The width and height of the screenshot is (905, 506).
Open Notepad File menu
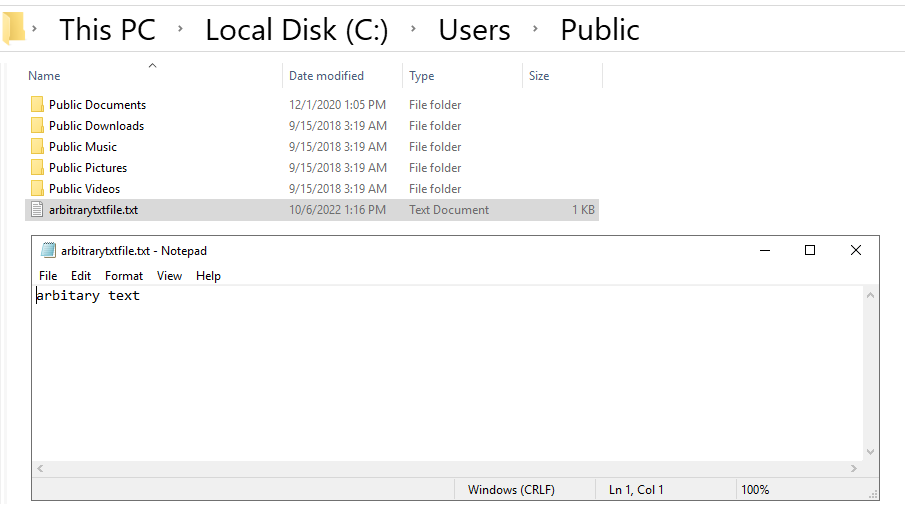coord(48,276)
